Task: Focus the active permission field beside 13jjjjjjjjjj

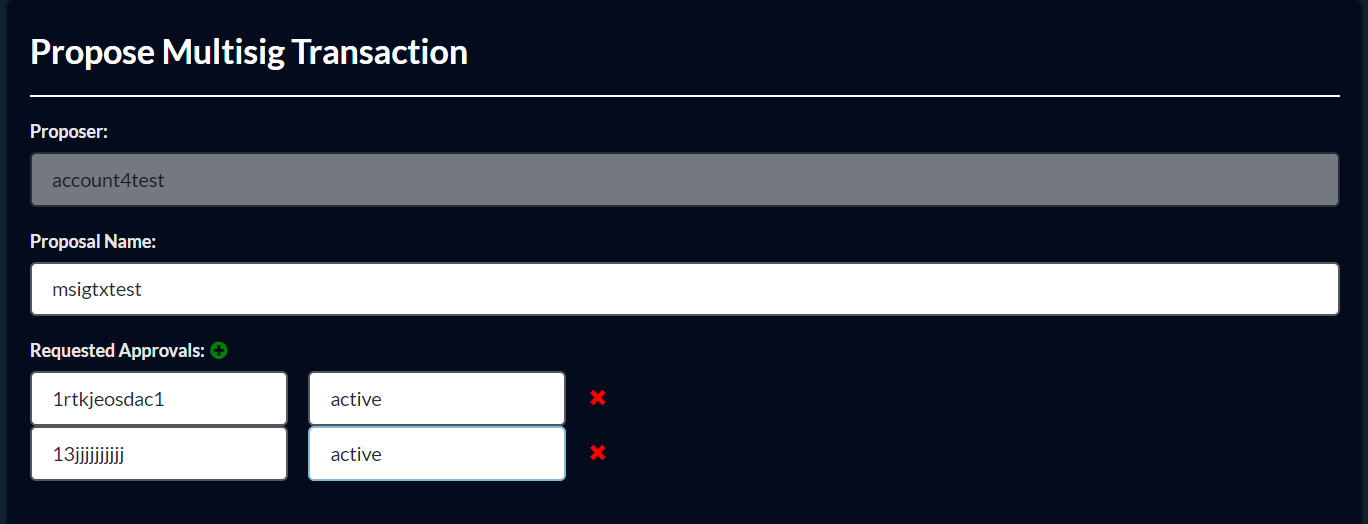Action: (437, 454)
